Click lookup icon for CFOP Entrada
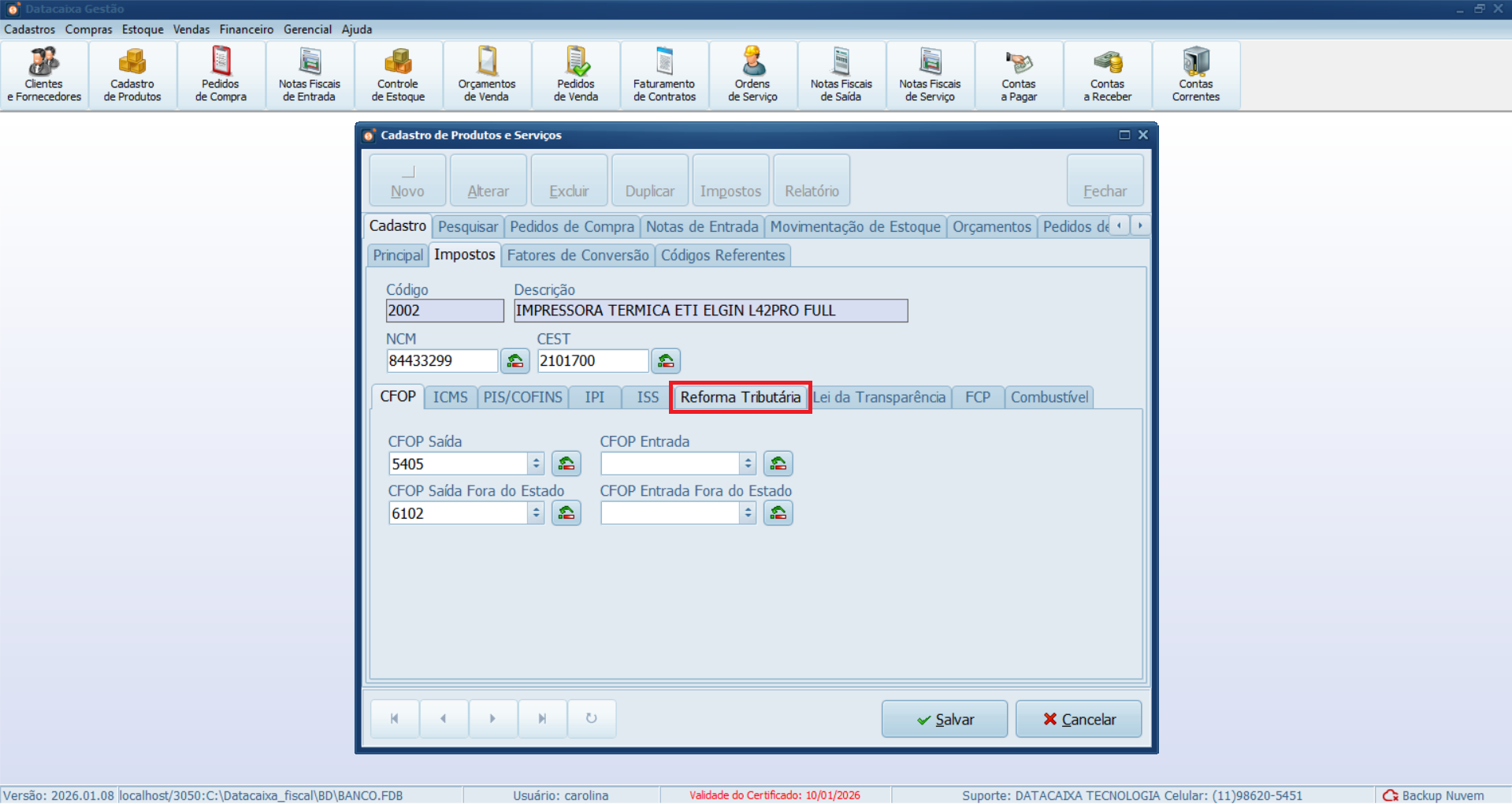Viewport: 1512px width, 804px height. [778, 464]
